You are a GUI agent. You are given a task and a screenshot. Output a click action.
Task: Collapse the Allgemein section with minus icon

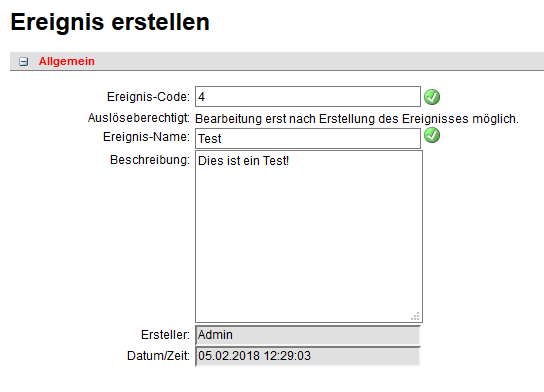pyautogui.click(x=23, y=62)
